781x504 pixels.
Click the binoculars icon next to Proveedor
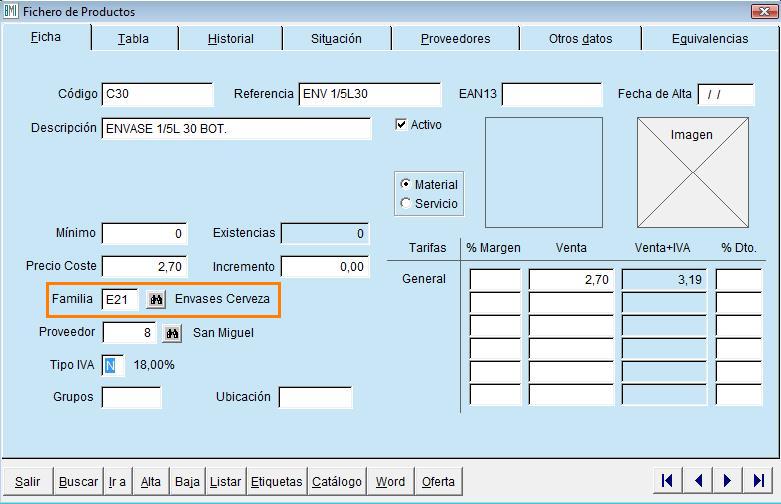(x=173, y=332)
